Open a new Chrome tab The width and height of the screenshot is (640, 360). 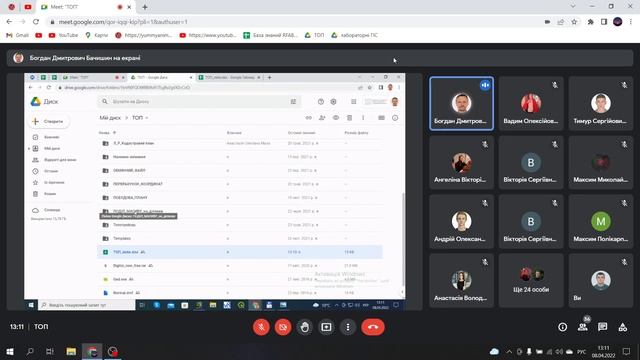[x=145, y=7]
